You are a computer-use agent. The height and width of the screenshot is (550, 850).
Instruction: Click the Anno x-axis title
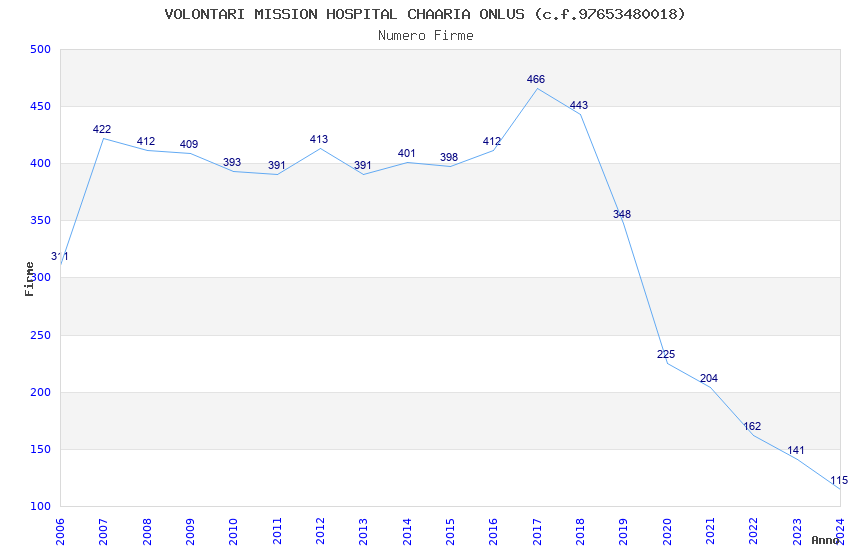[825, 540]
